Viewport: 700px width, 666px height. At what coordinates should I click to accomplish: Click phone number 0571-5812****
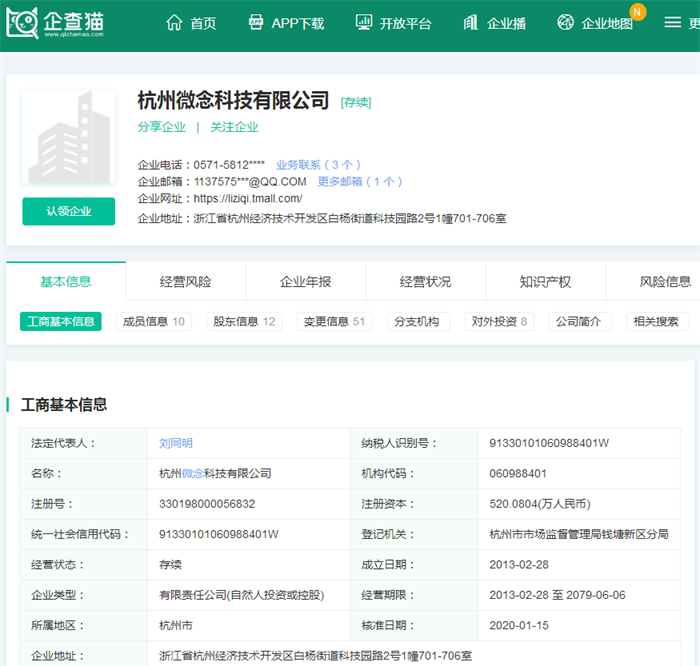point(229,165)
